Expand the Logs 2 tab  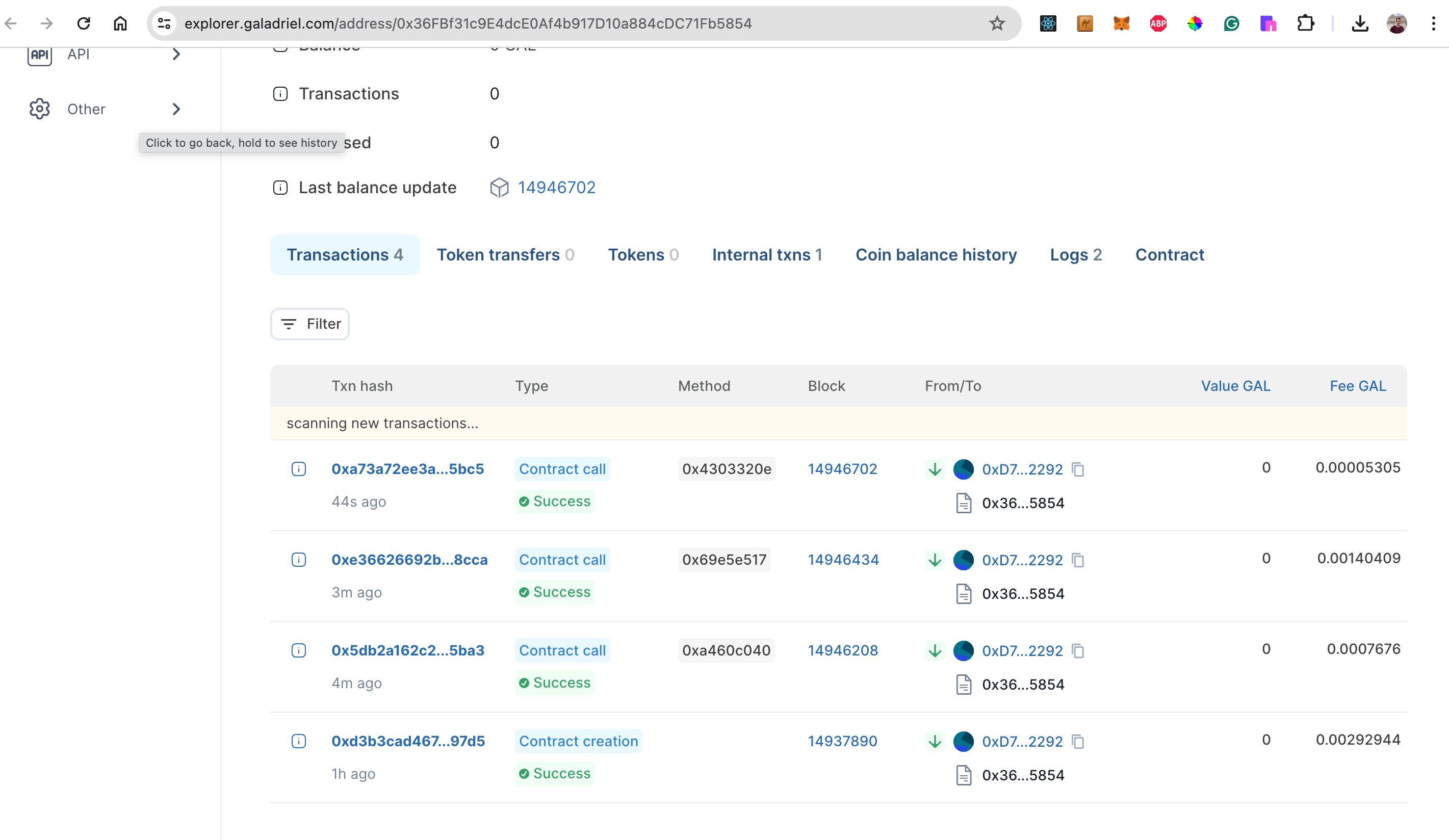(1075, 255)
